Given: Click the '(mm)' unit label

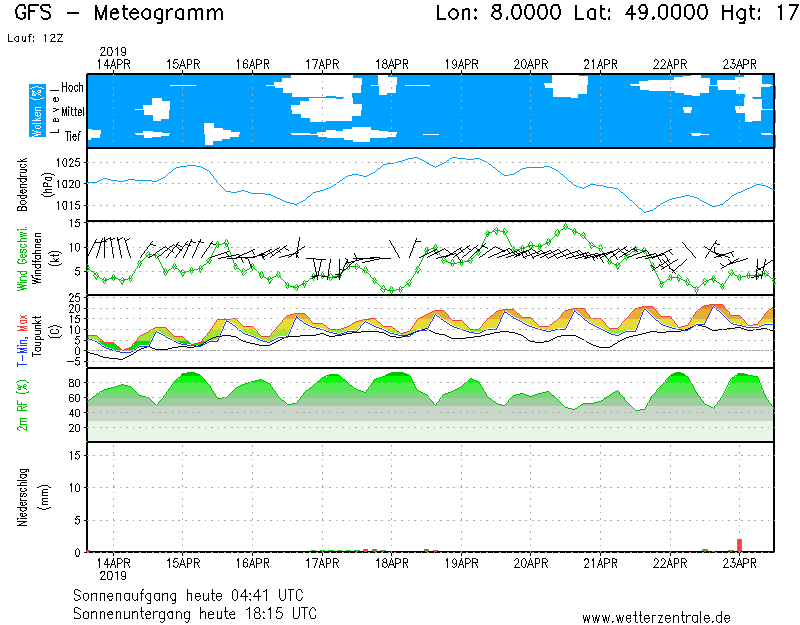Looking at the screenshot, I should (x=46, y=497).
